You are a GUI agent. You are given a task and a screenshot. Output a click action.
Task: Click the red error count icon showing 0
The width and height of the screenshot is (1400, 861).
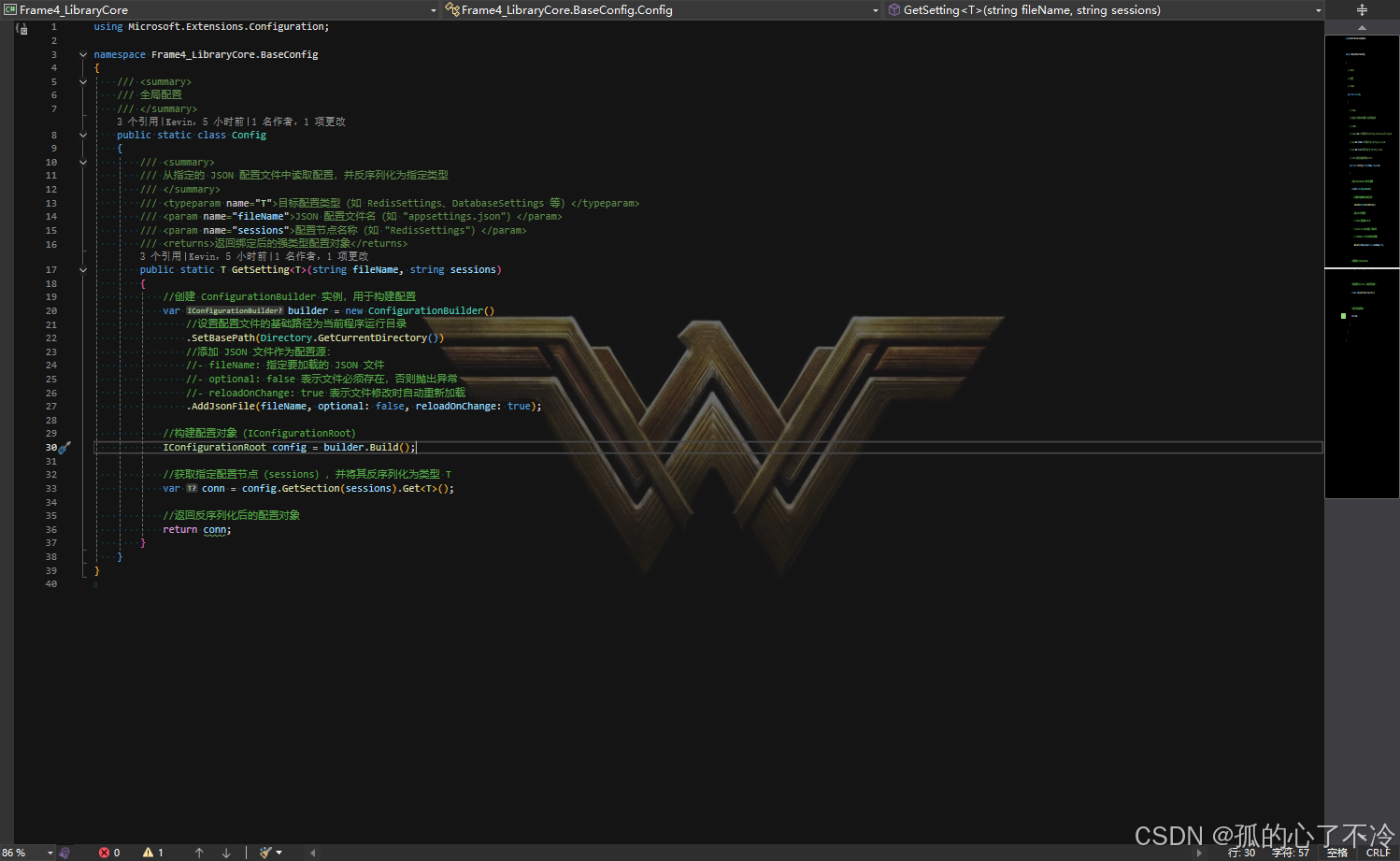pyautogui.click(x=104, y=853)
